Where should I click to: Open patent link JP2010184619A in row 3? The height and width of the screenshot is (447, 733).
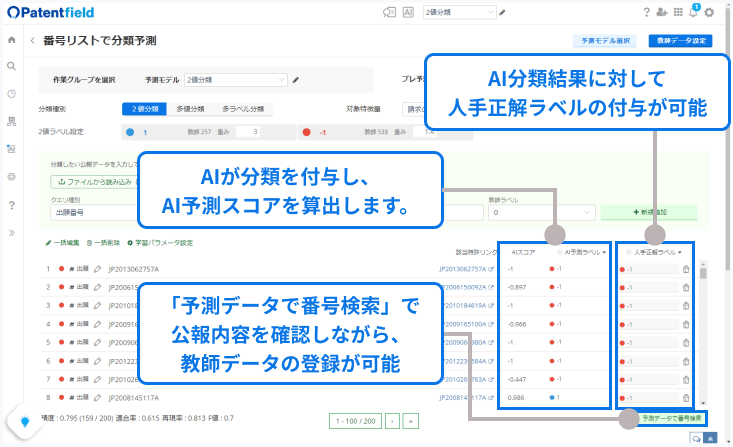click(x=466, y=306)
